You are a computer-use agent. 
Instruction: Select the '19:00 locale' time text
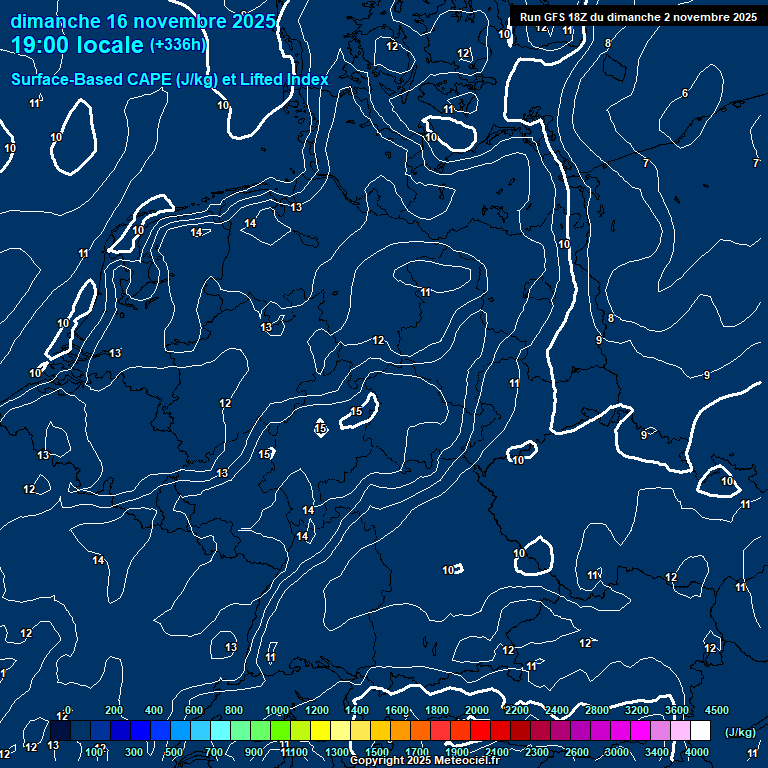77,45
